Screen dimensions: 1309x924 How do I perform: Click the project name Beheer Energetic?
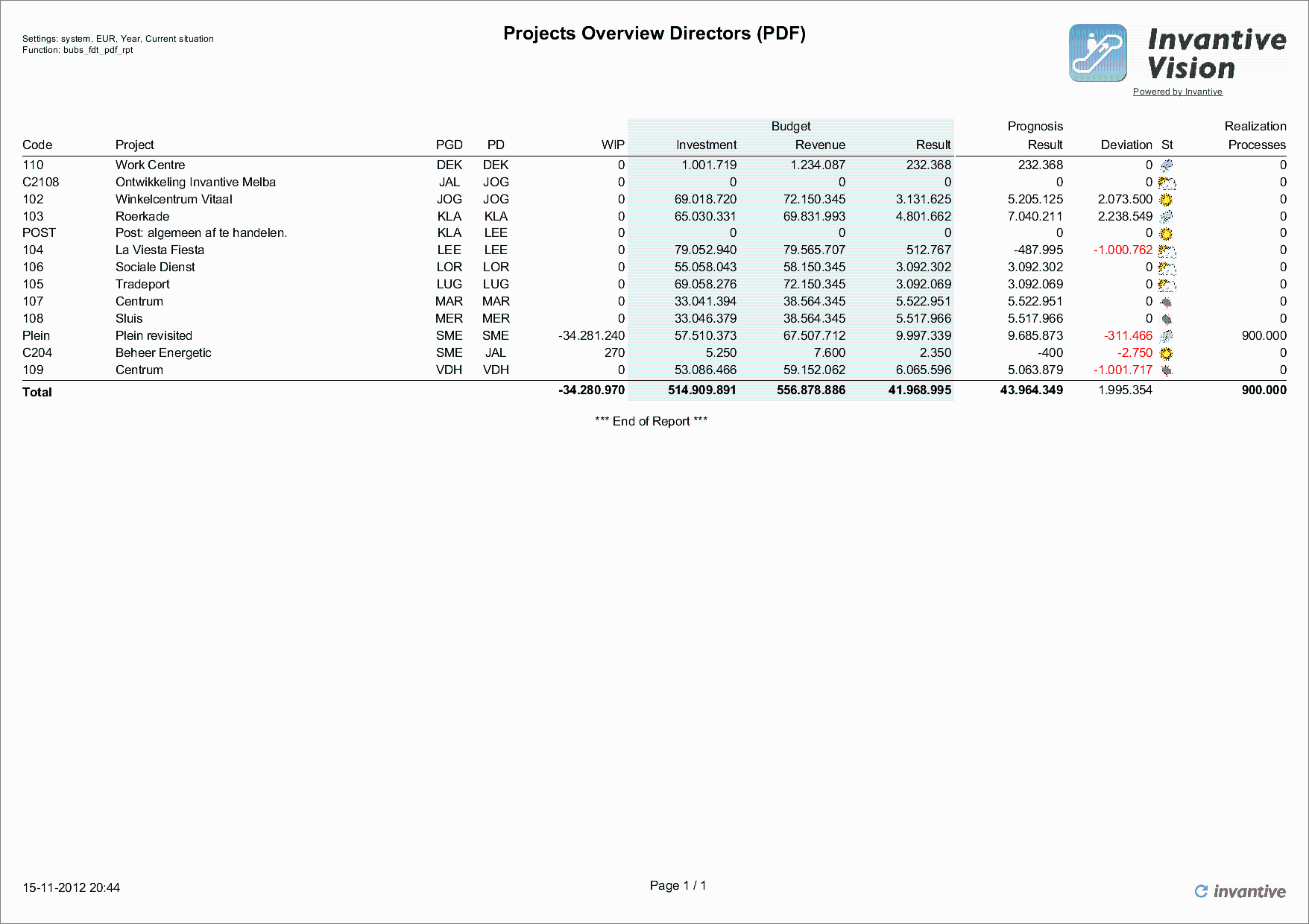point(163,352)
